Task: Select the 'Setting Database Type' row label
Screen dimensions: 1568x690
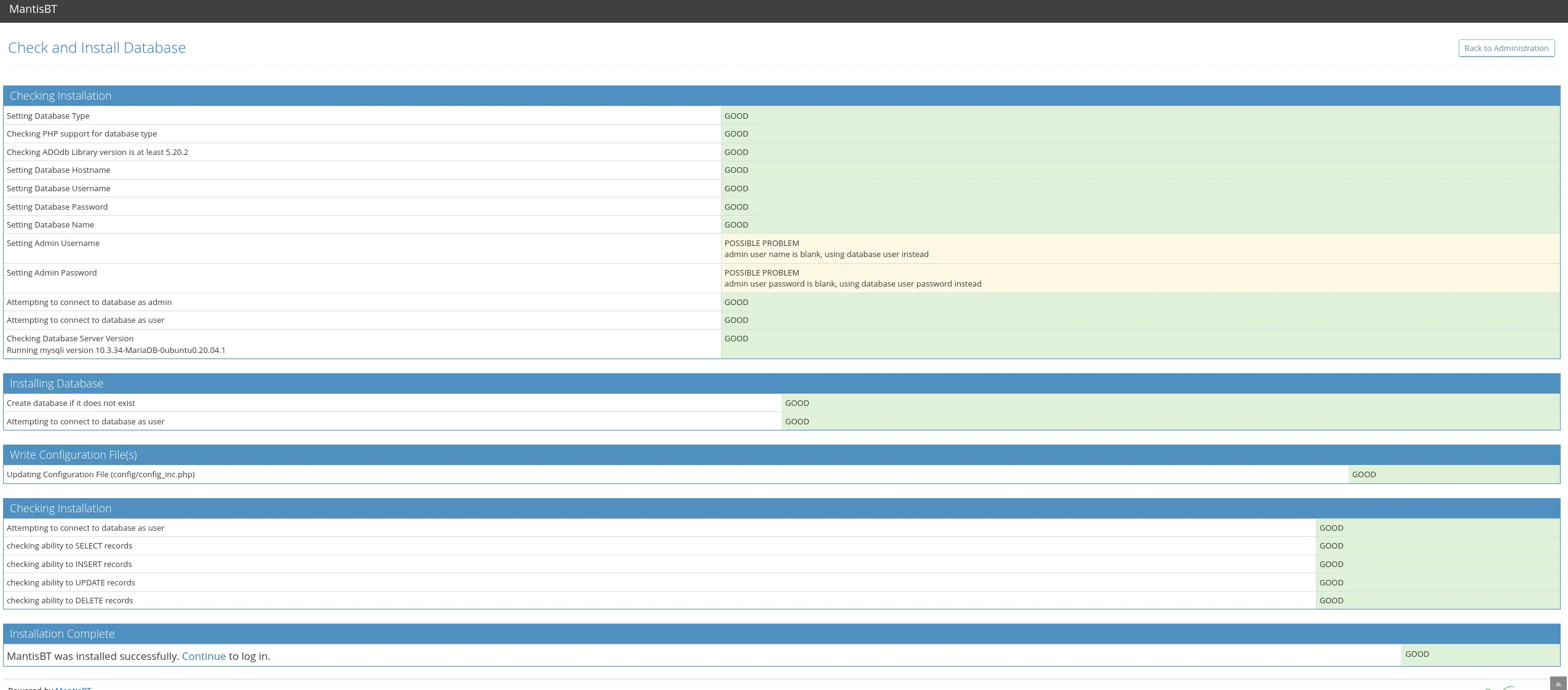Action: (48, 116)
